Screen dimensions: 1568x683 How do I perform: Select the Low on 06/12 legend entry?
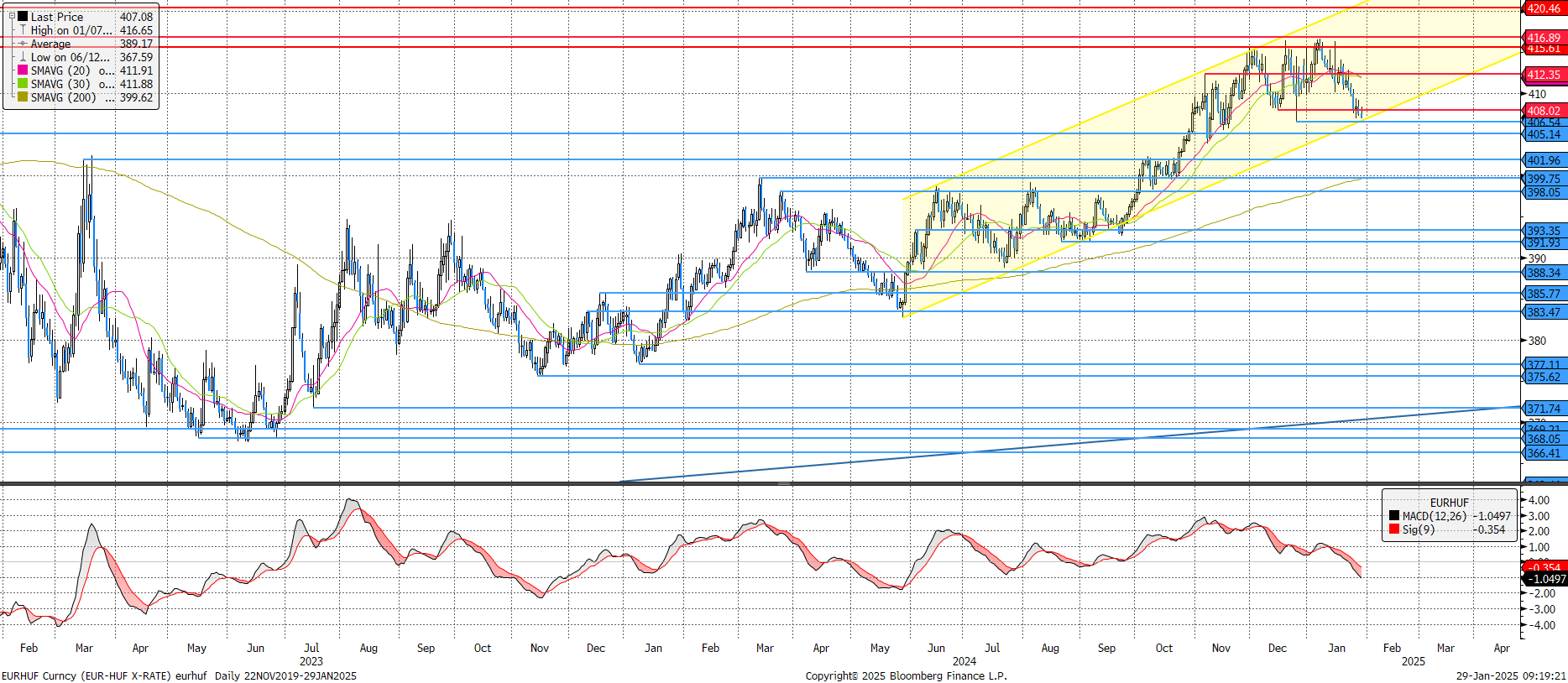point(71,57)
